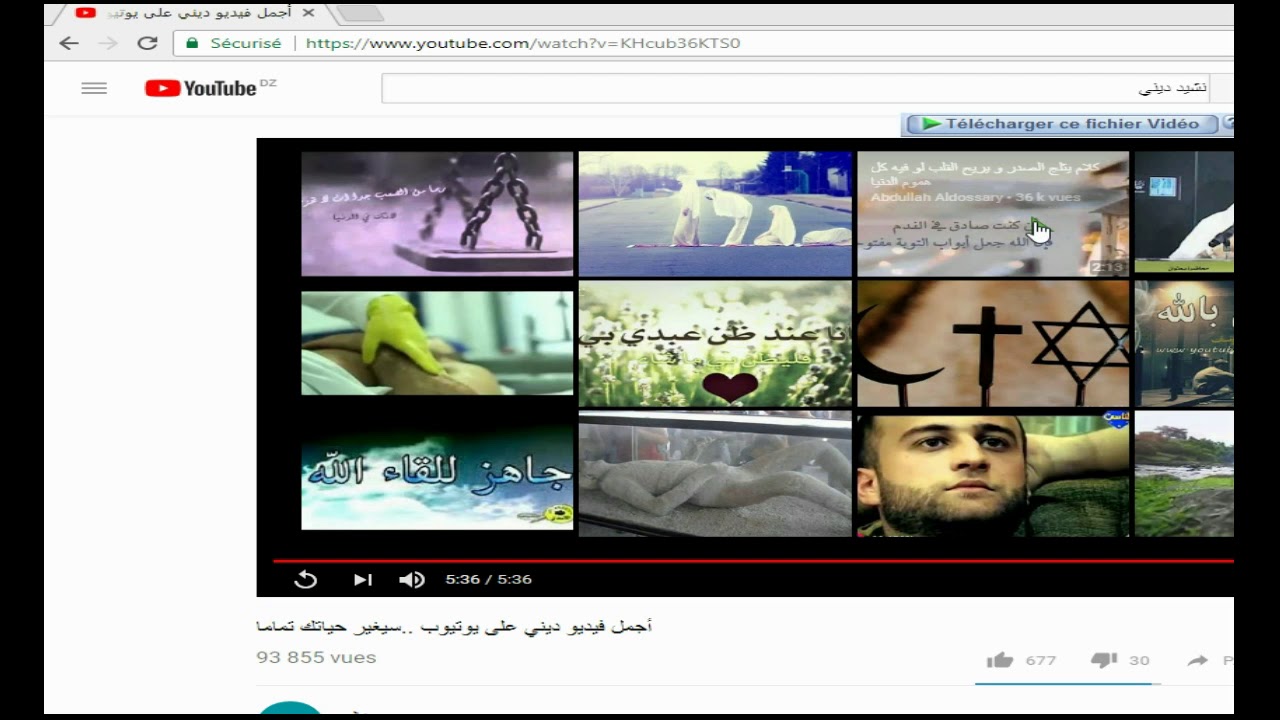The width and height of the screenshot is (1280, 720).
Task: Click the '93 855 vues' view count
Action: pos(316,658)
